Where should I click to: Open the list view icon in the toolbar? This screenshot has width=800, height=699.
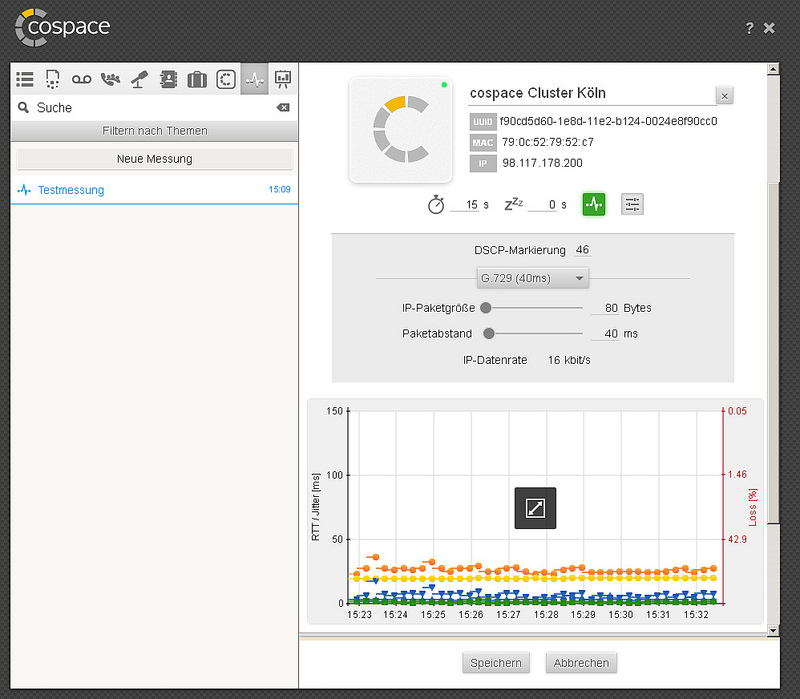pyautogui.click(x=24, y=80)
